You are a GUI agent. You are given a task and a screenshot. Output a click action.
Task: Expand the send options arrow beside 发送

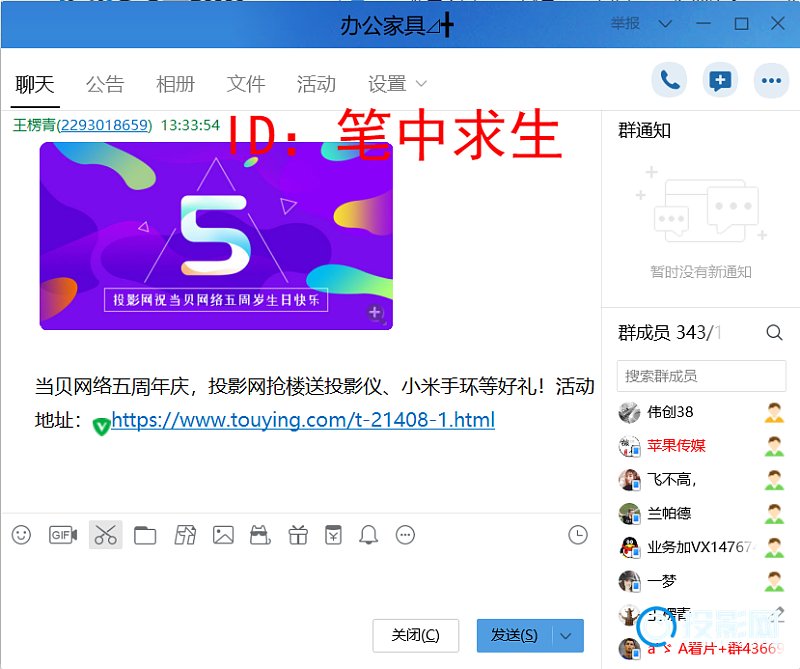tap(566, 635)
